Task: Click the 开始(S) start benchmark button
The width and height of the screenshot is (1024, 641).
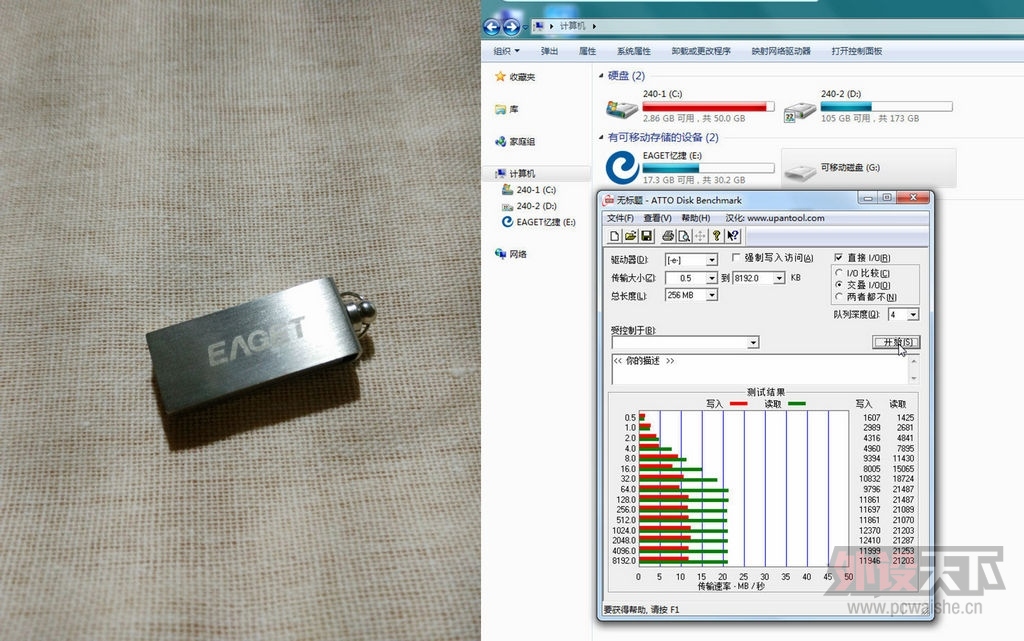Action: coord(897,342)
